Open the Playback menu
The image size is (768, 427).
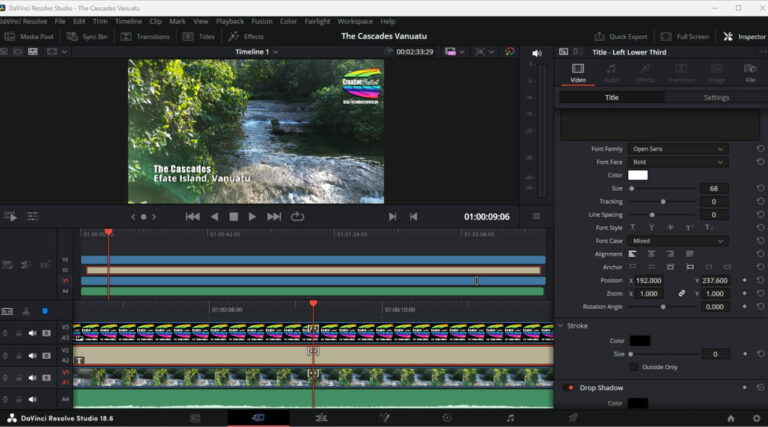pos(230,22)
